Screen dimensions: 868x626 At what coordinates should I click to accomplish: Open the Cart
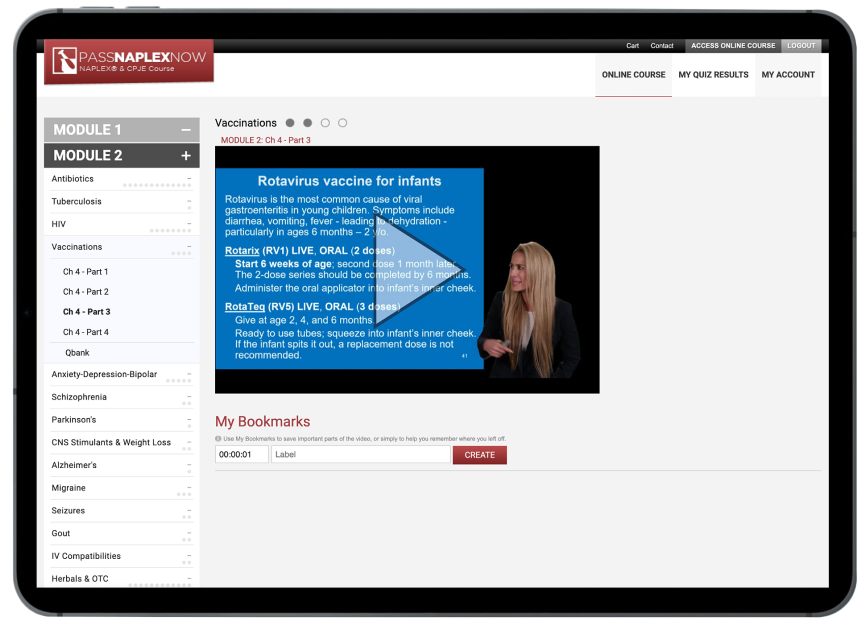coord(632,45)
